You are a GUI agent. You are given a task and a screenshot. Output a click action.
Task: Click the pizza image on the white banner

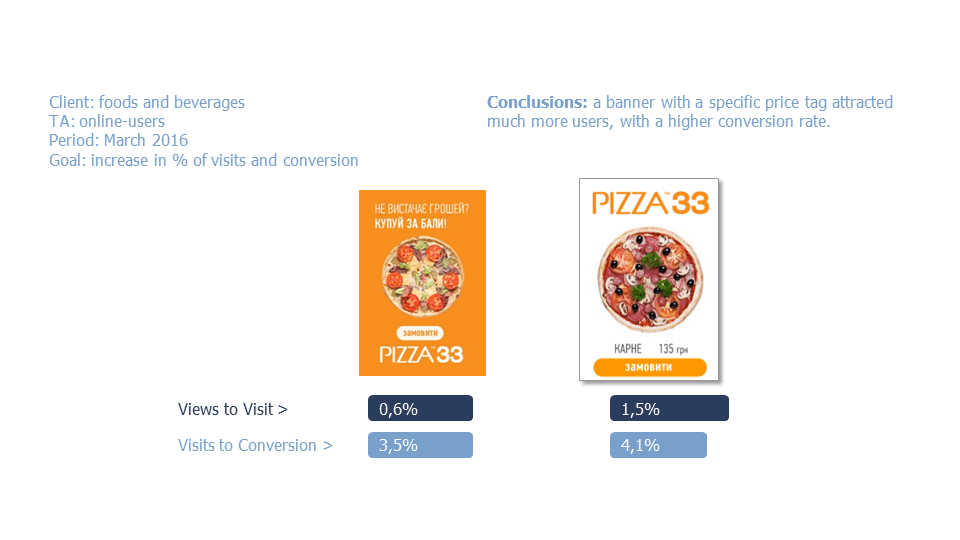tap(650, 280)
